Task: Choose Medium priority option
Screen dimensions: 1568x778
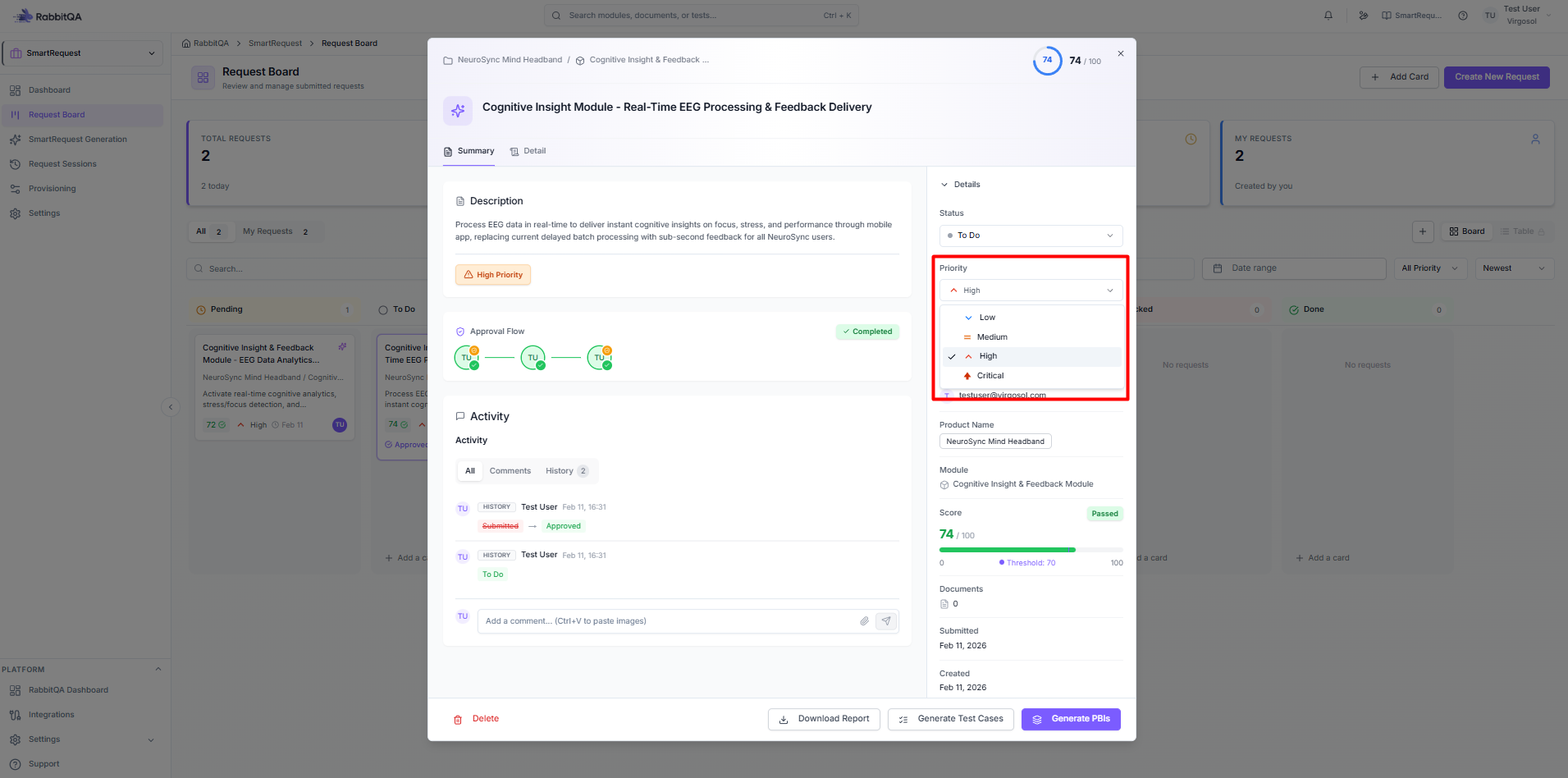Action: tap(1032, 337)
